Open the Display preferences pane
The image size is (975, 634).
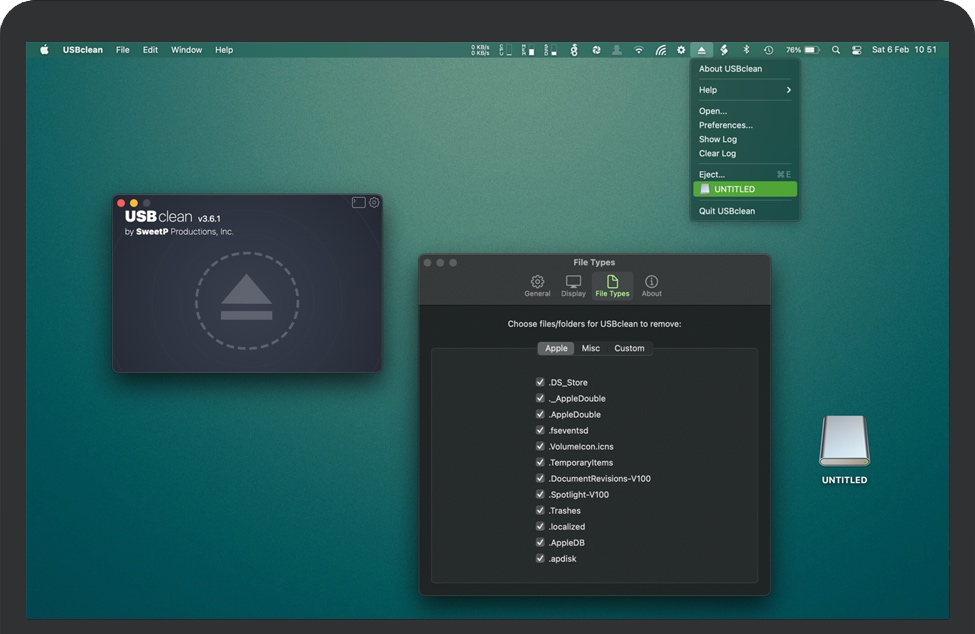pos(573,286)
